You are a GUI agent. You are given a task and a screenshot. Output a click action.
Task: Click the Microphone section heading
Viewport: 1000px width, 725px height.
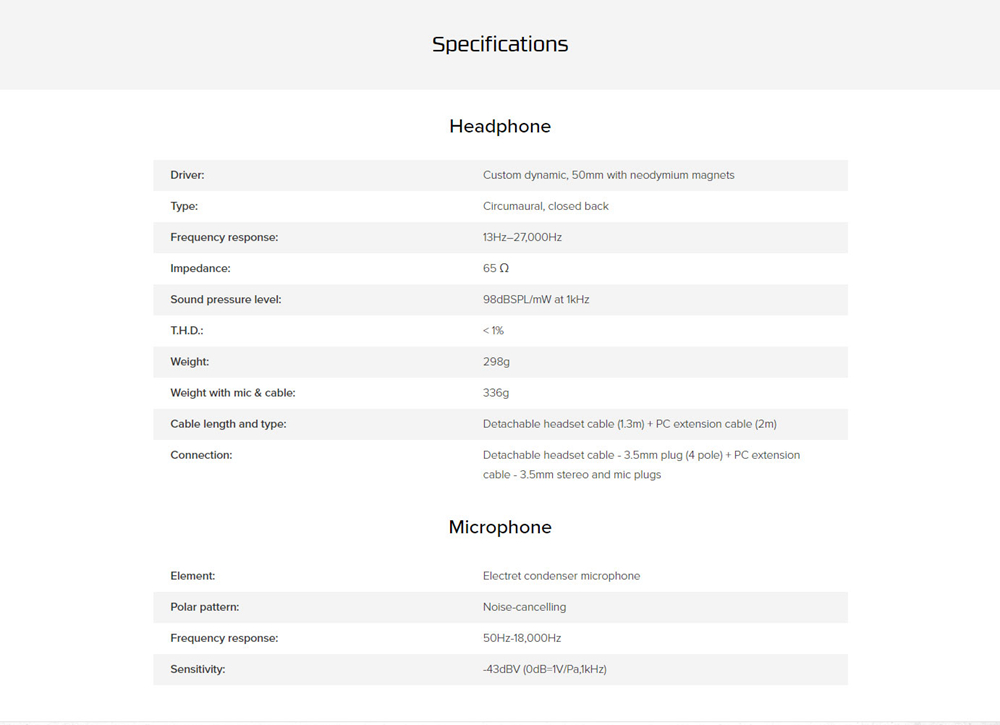pos(500,527)
